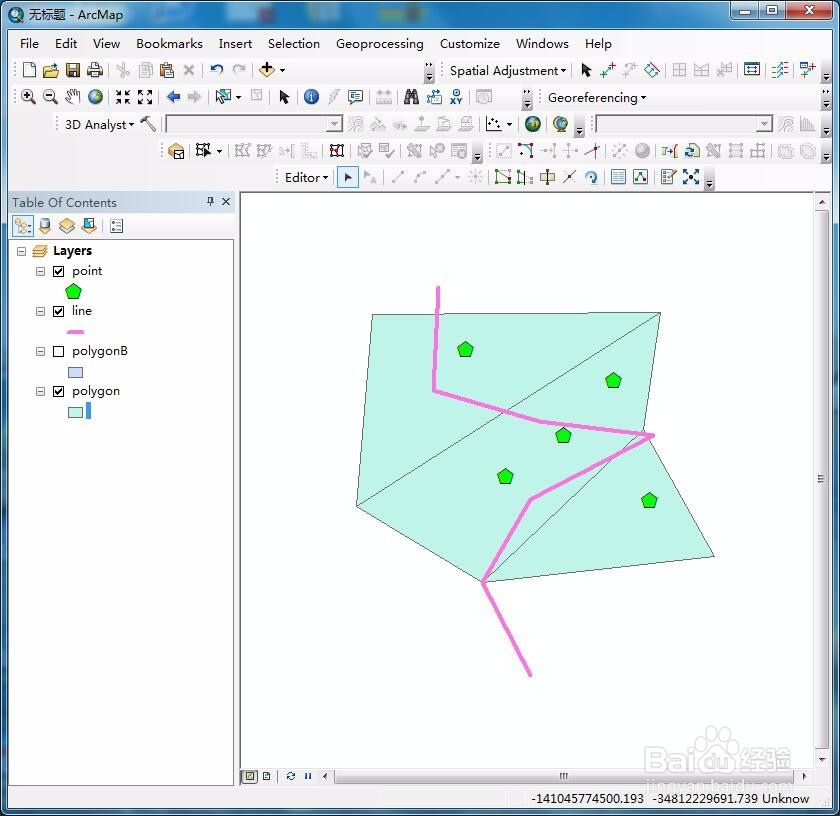Open a map document with Open icon
The width and height of the screenshot is (840, 816).
51,70
